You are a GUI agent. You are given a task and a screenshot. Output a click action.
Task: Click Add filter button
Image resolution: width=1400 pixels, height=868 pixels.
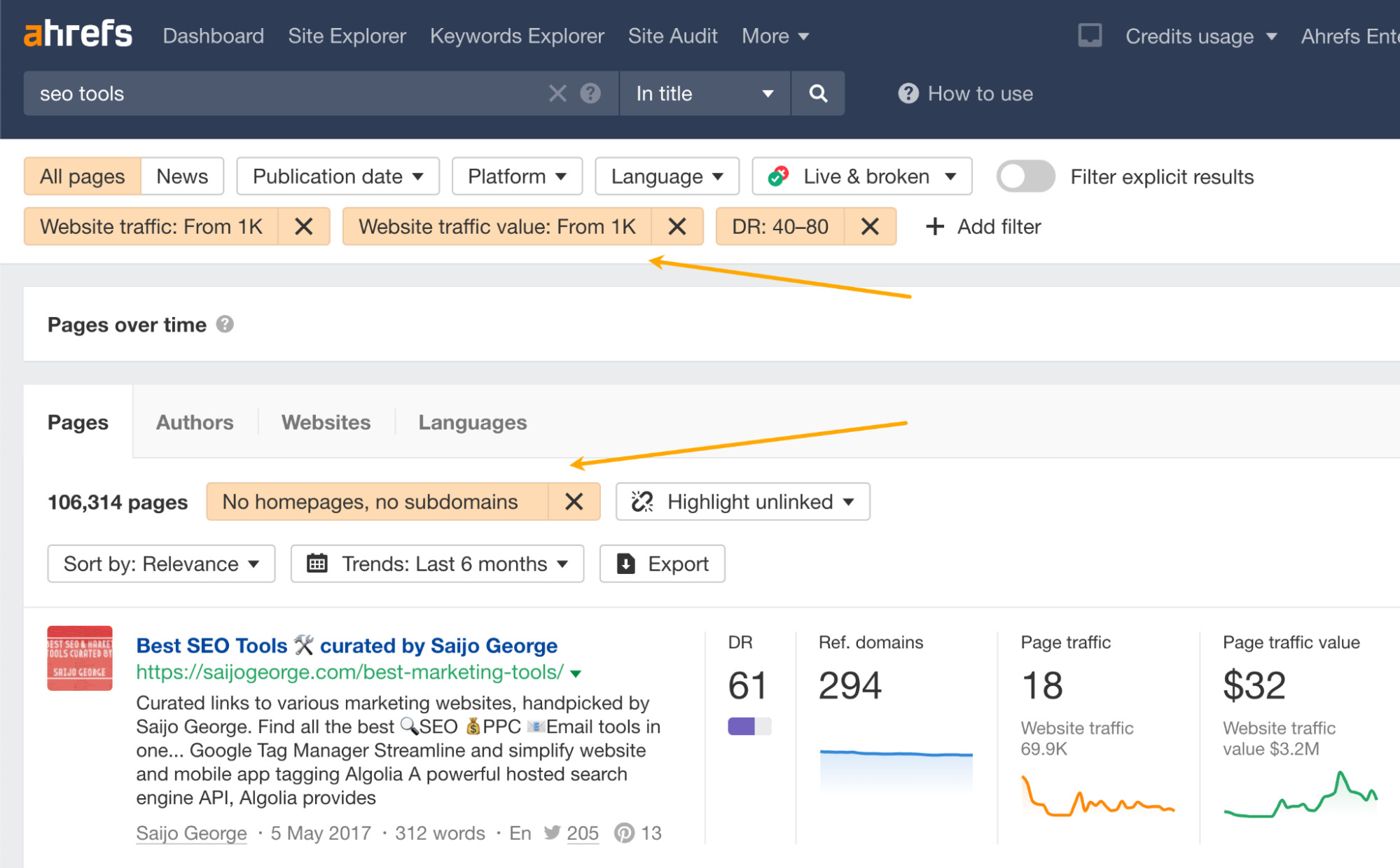tap(984, 226)
